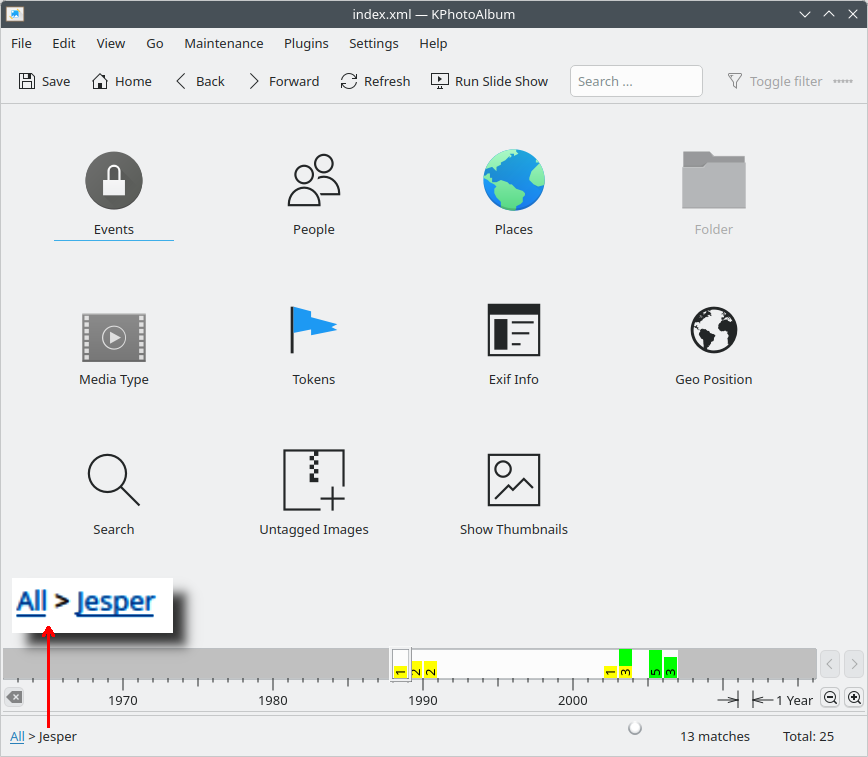868x757 pixels.
Task: Zoom in the date bar
Action: coord(855,698)
